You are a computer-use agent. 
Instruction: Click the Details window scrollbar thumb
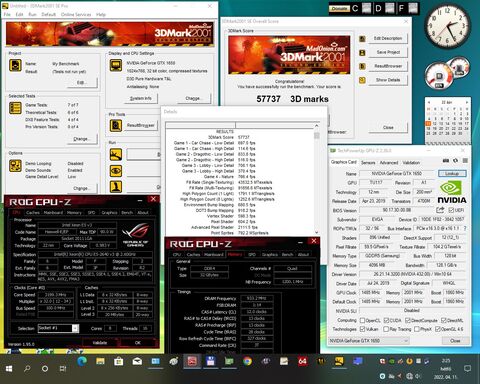pos(316,135)
